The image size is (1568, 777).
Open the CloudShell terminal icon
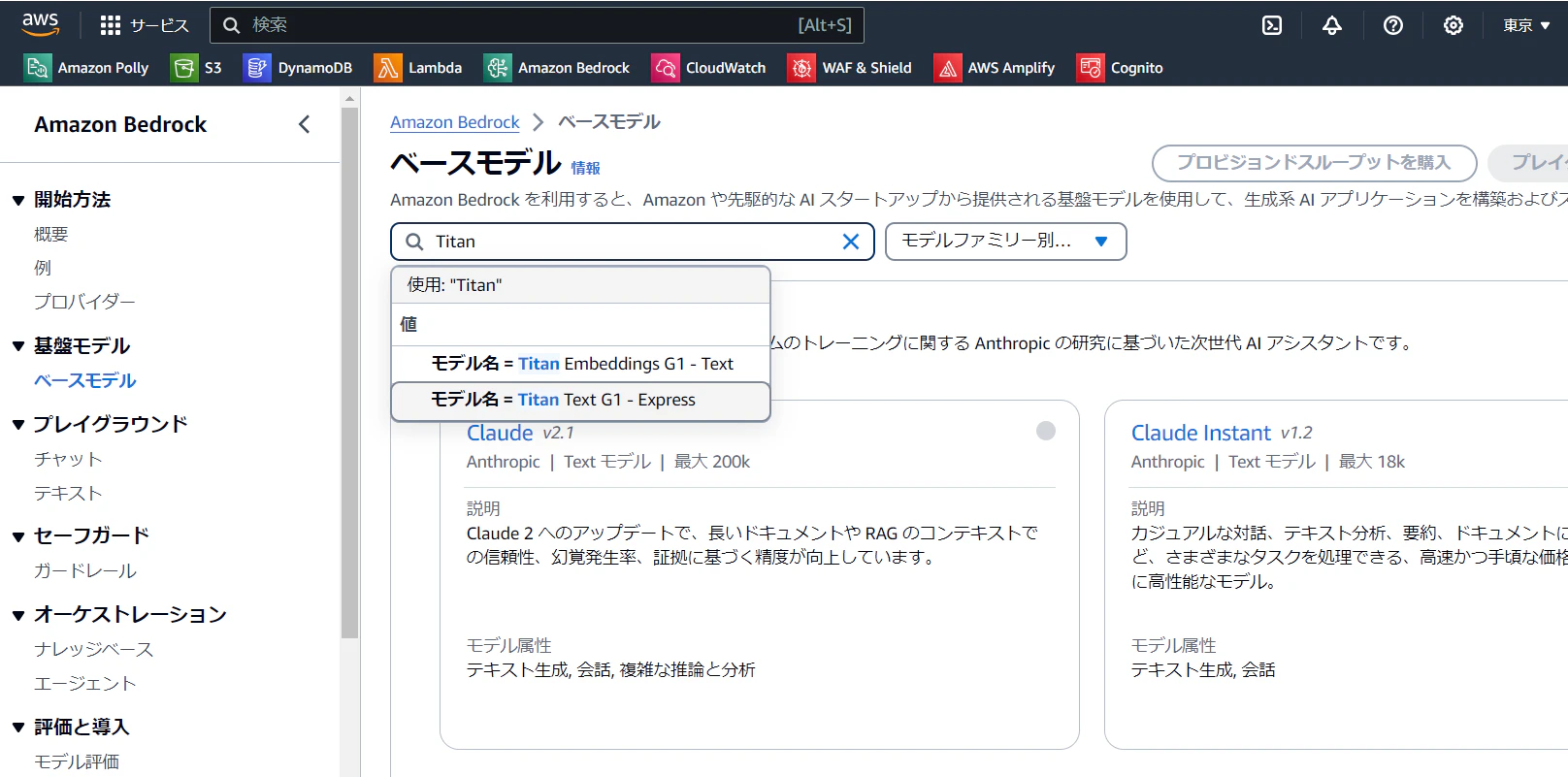[1272, 25]
